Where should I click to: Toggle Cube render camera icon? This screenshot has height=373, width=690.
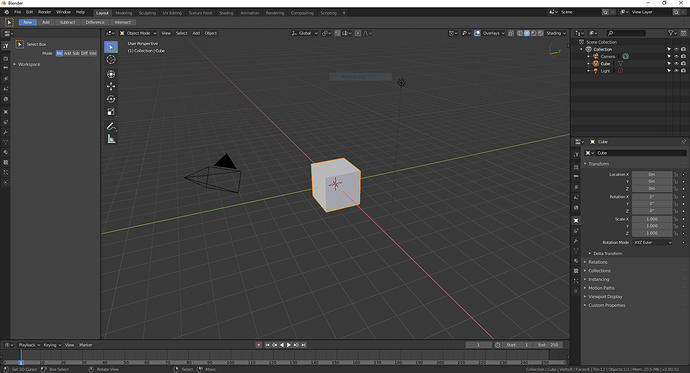(x=683, y=63)
